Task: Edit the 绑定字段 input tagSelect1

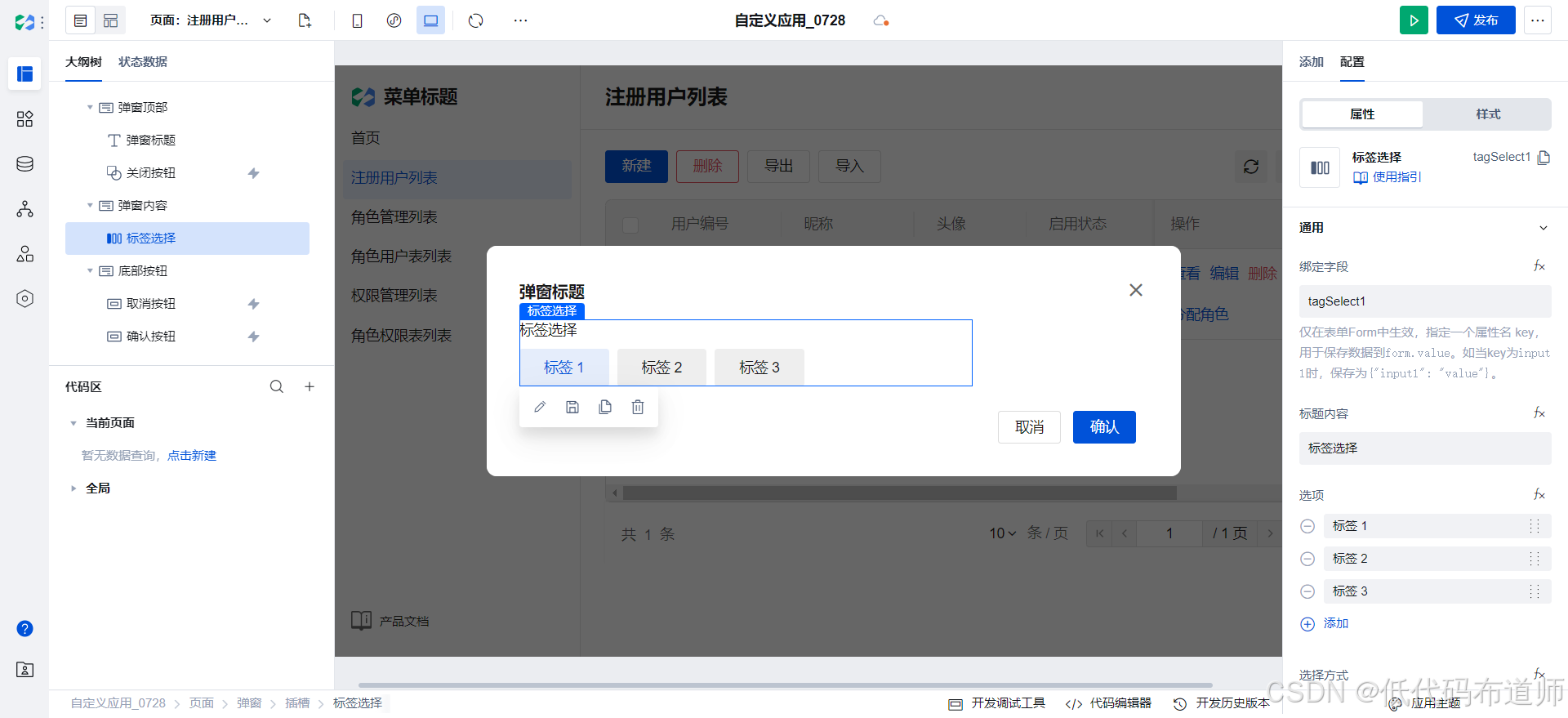Action: [x=1425, y=301]
